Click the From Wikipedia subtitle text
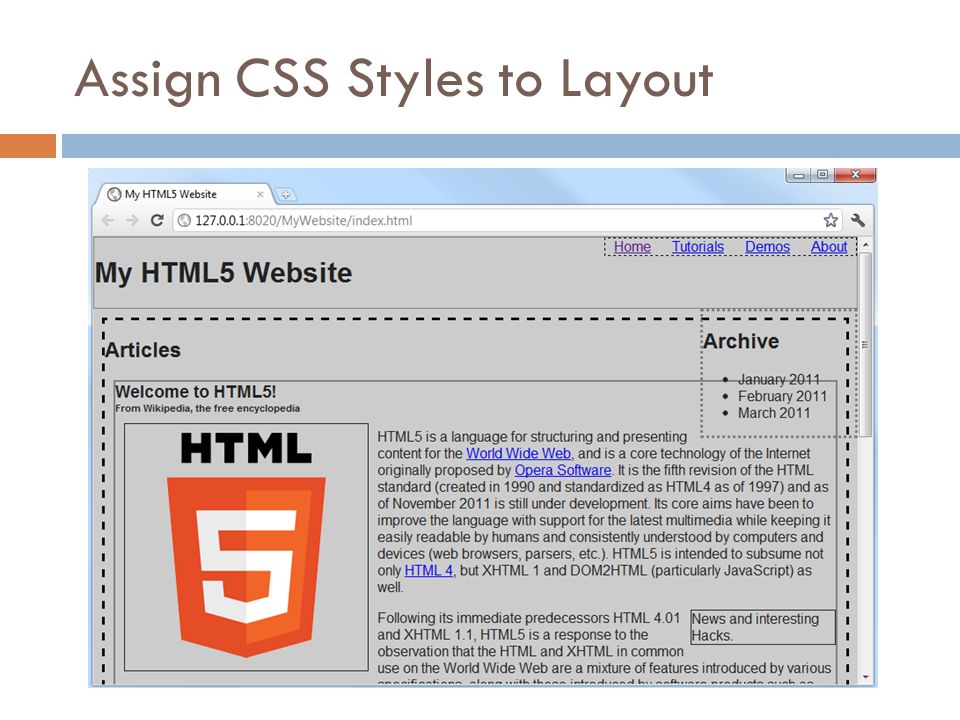The image size is (960, 720). (208, 408)
